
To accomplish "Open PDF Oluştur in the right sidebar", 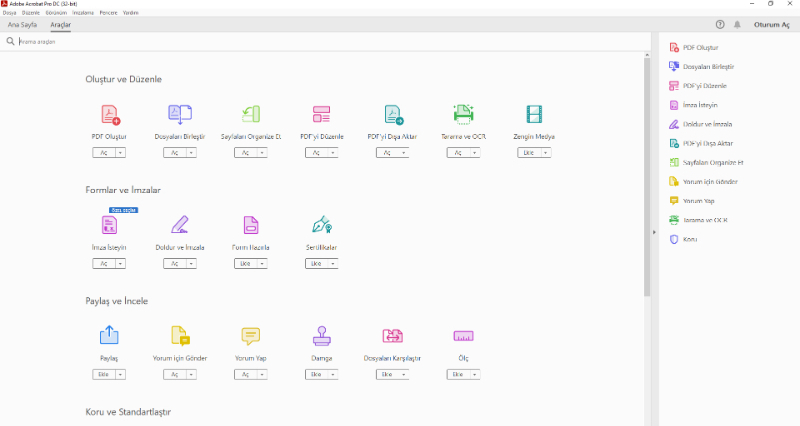I will [x=694, y=47].
